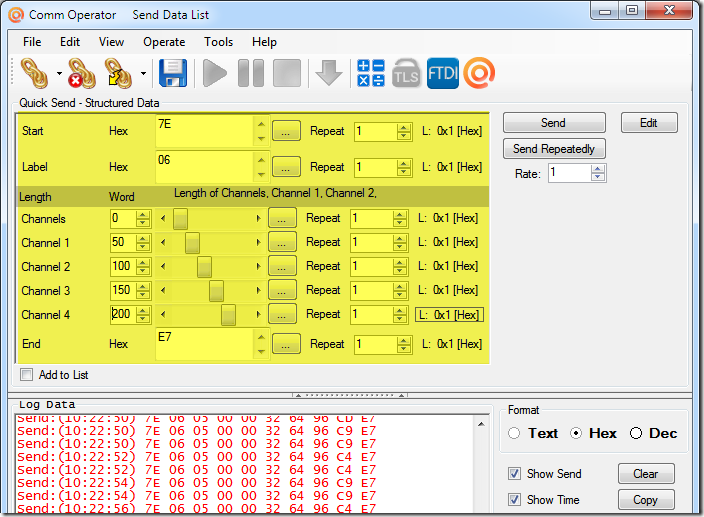Screen dimensions: 704x517
Task: Increase the Rate spinner value
Action: 598,169
